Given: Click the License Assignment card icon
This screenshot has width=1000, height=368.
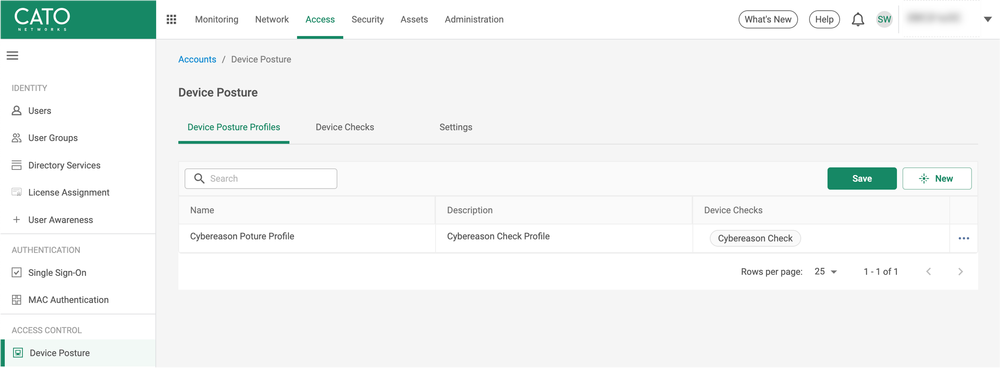Looking at the screenshot, I should coord(17,193).
